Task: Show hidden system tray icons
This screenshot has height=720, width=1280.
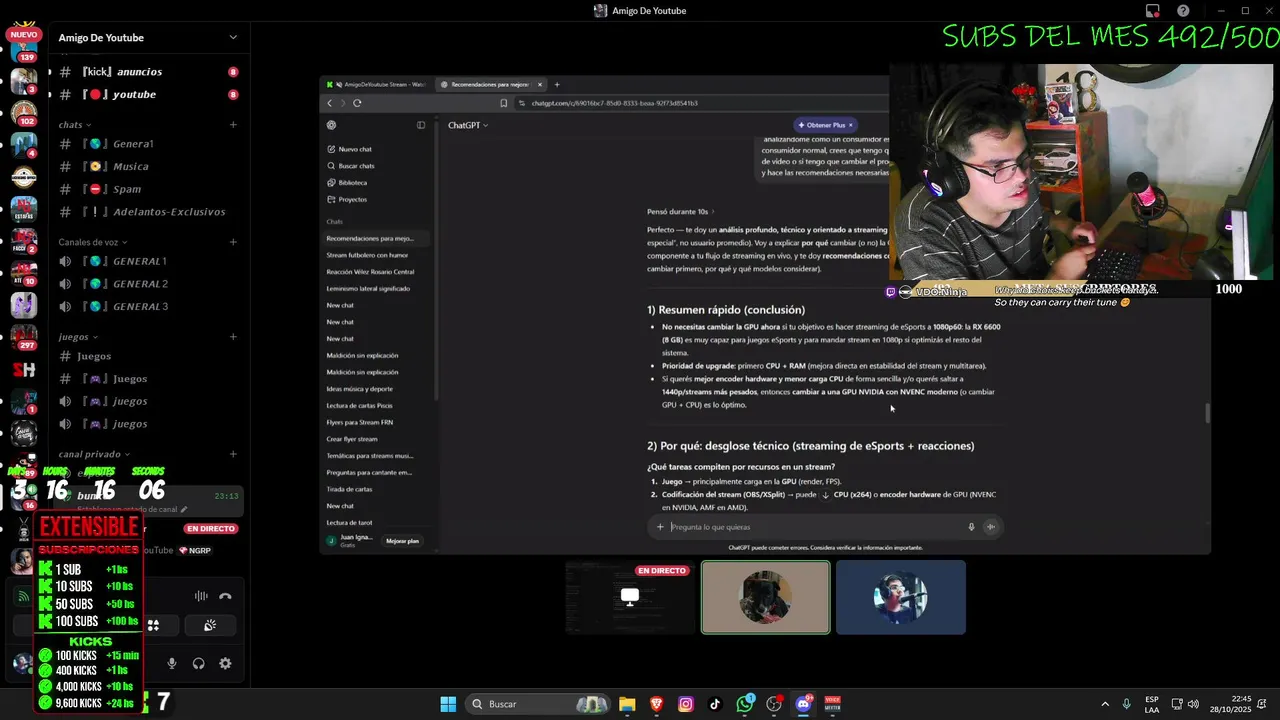Action: [1105, 704]
